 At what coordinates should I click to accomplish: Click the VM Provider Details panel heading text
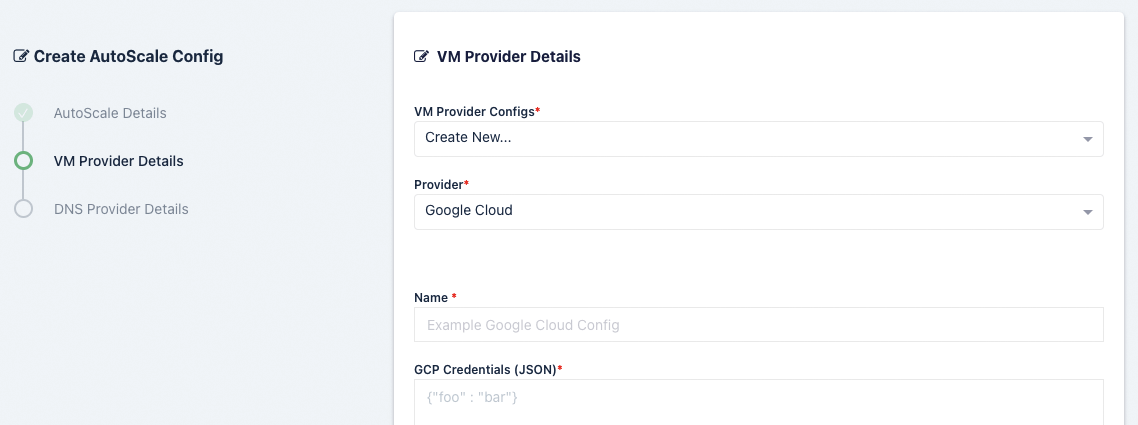pos(508,56)
